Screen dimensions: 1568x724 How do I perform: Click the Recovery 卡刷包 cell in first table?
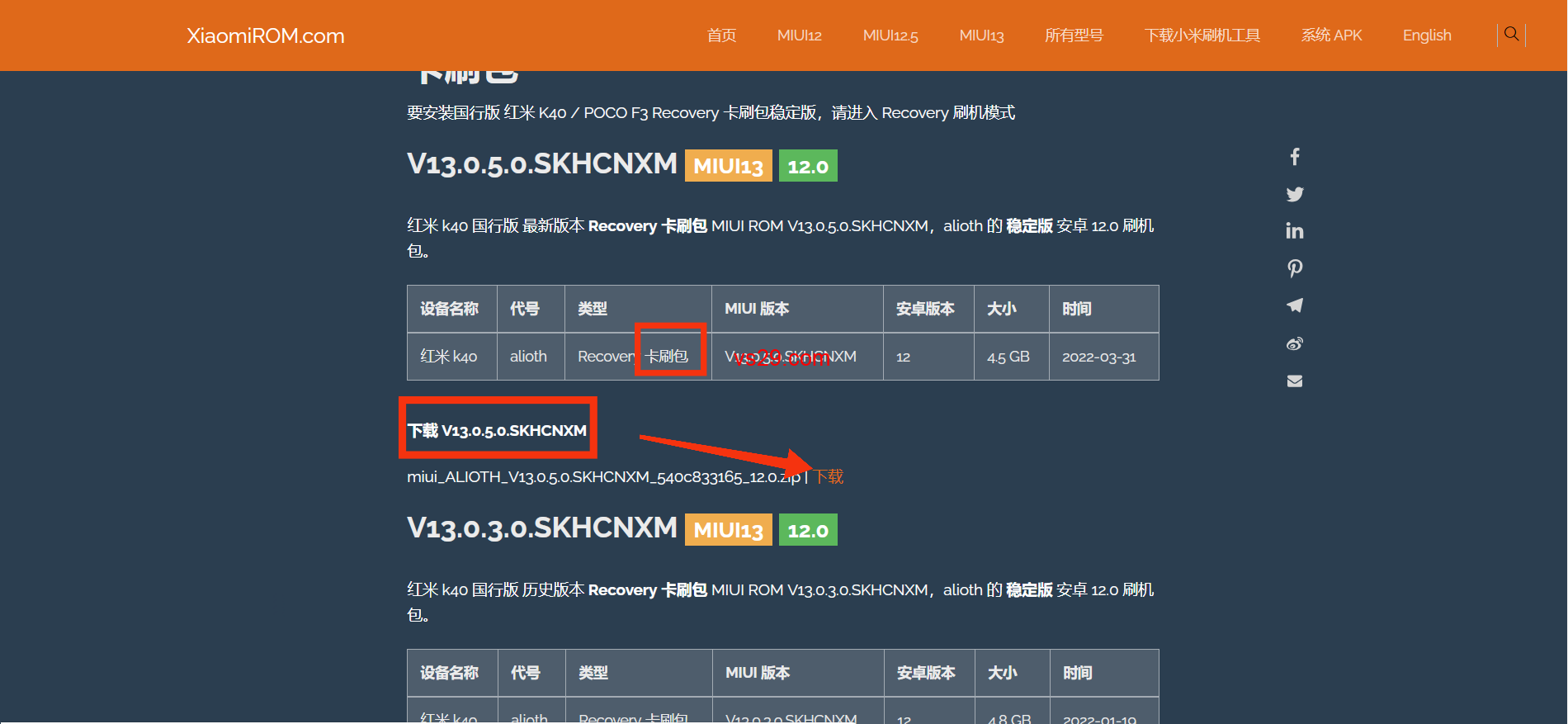coord(638,357)
